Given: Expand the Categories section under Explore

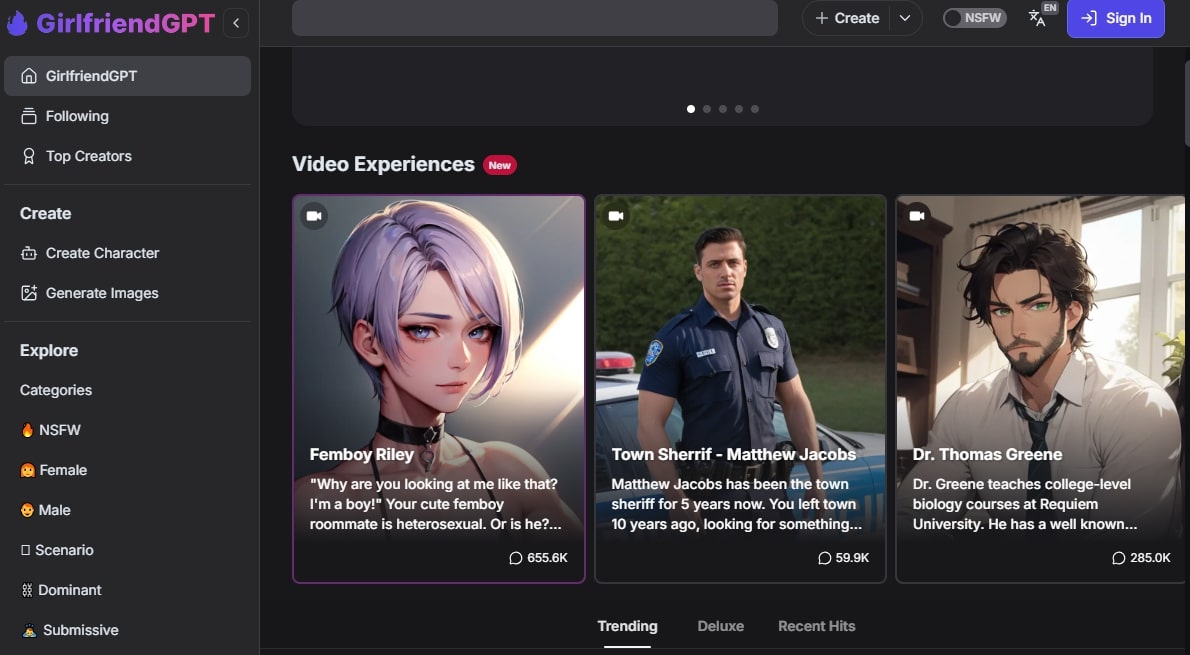Looking at the screenshot, I should pyautogui.click(x=56, y=390).
